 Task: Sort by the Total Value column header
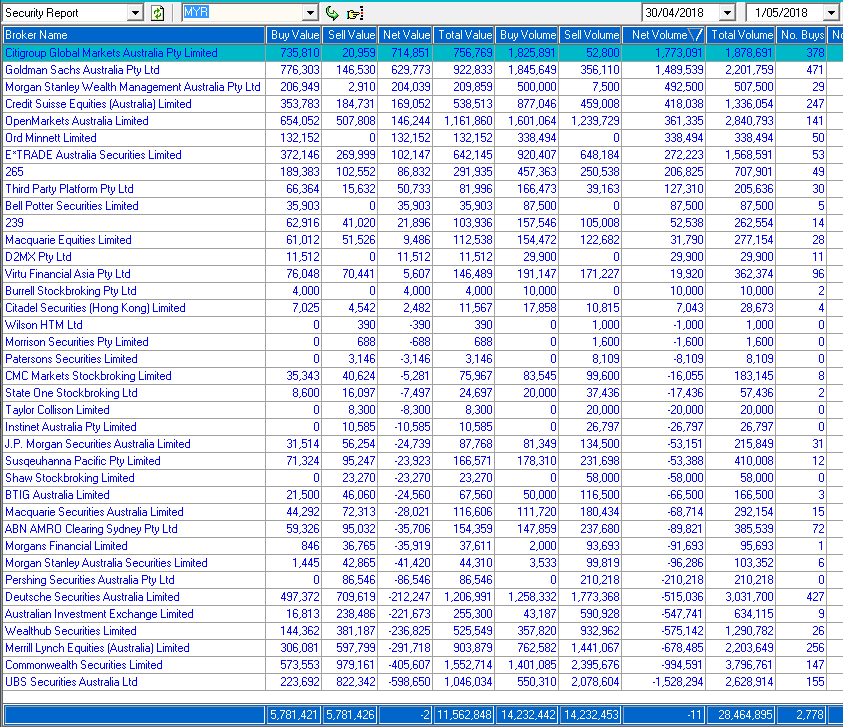pos(464,35)
